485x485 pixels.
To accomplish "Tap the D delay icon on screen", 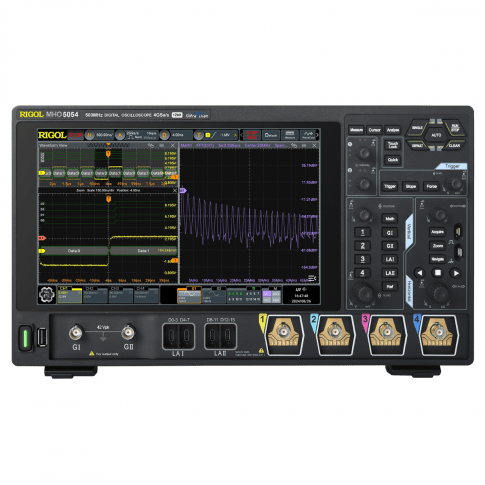I will pos(164,135).
